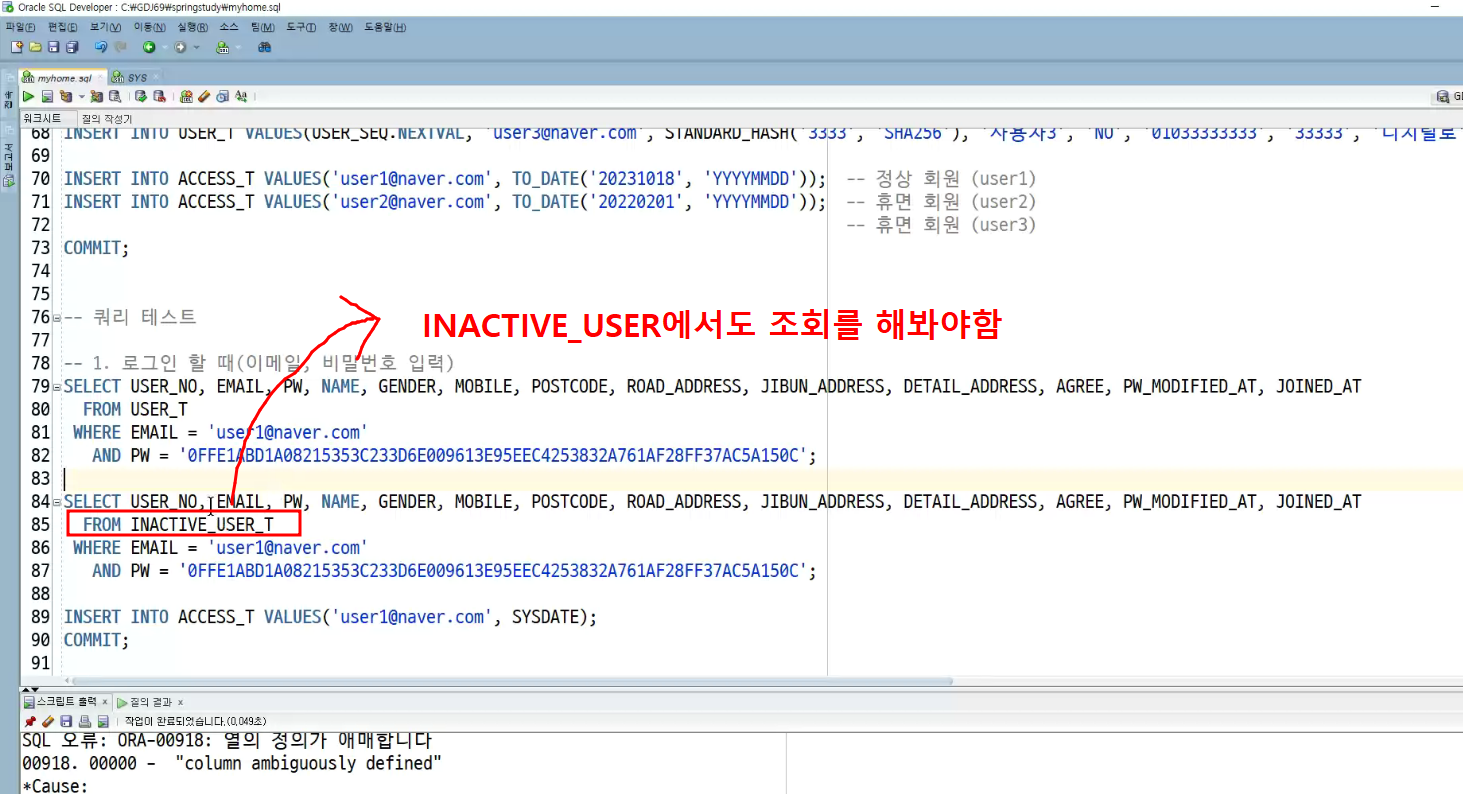Close the myhome.sql tab
1463x794 pixels.
100,77
